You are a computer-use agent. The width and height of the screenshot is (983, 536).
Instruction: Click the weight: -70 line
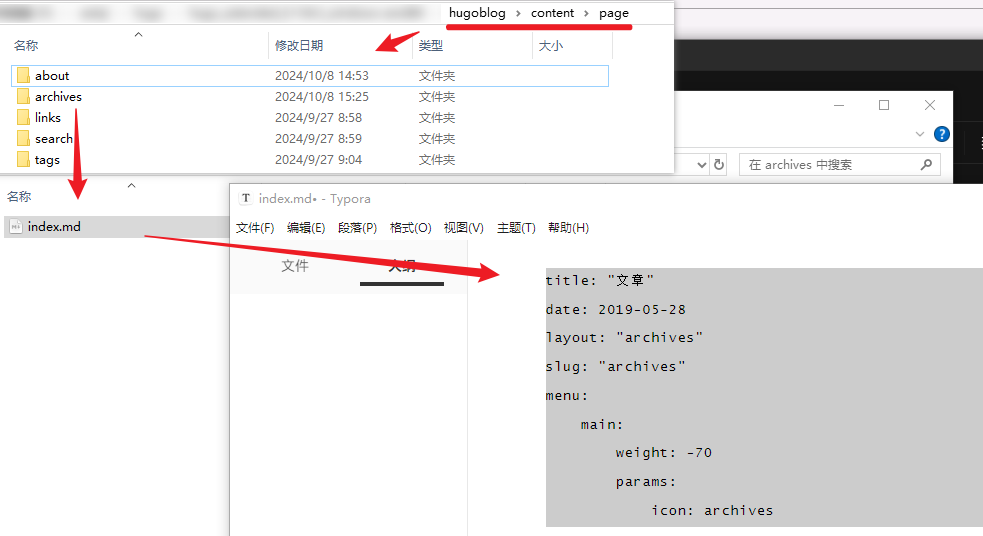[x=664, y=453]
